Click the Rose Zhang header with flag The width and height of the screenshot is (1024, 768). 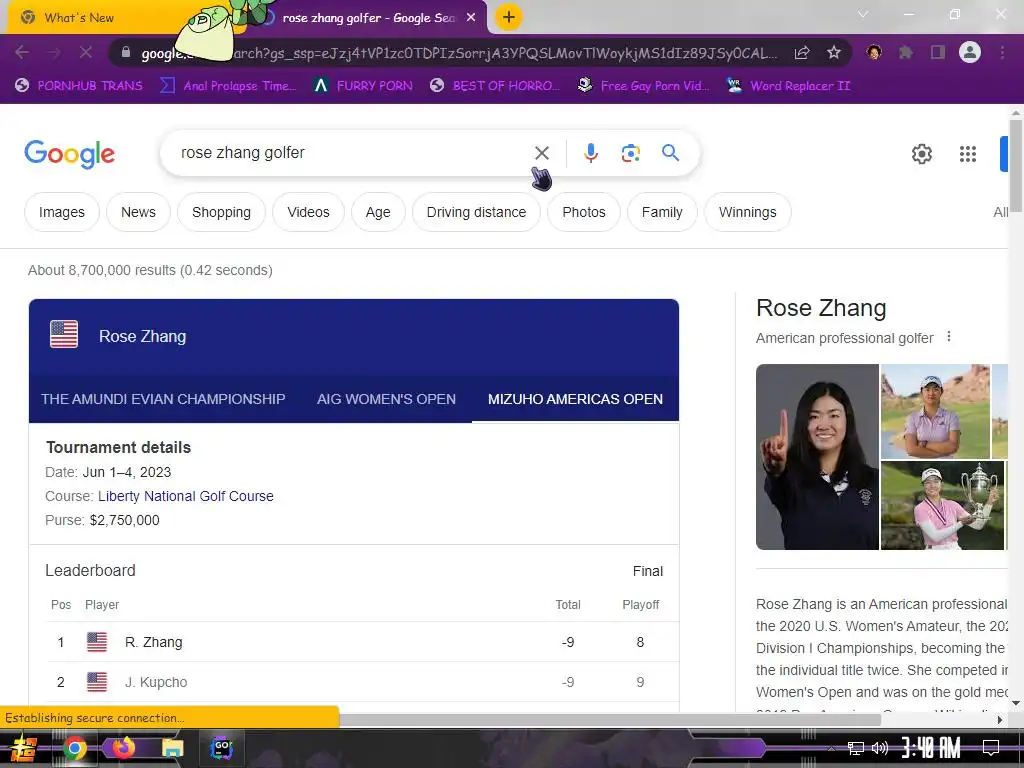[x=118, y=335]
